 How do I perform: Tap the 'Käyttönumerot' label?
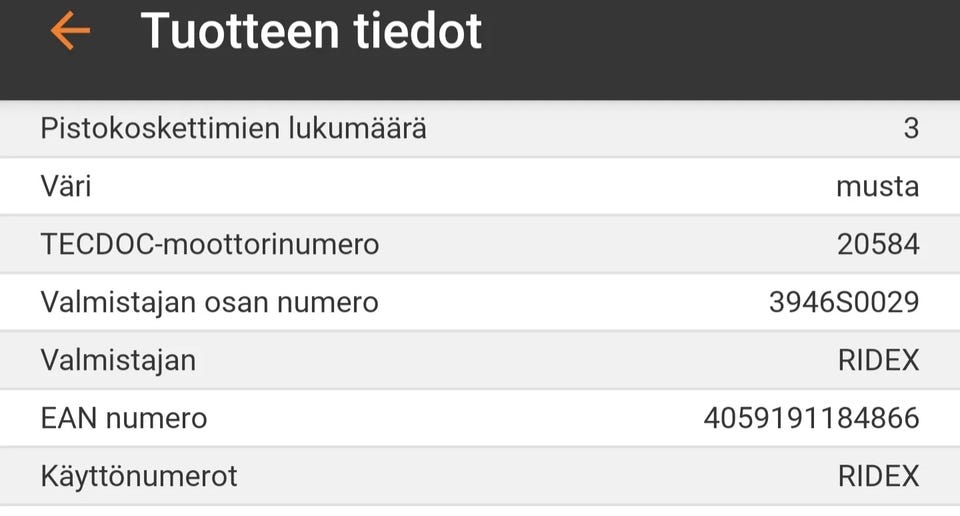click(139, 476)
